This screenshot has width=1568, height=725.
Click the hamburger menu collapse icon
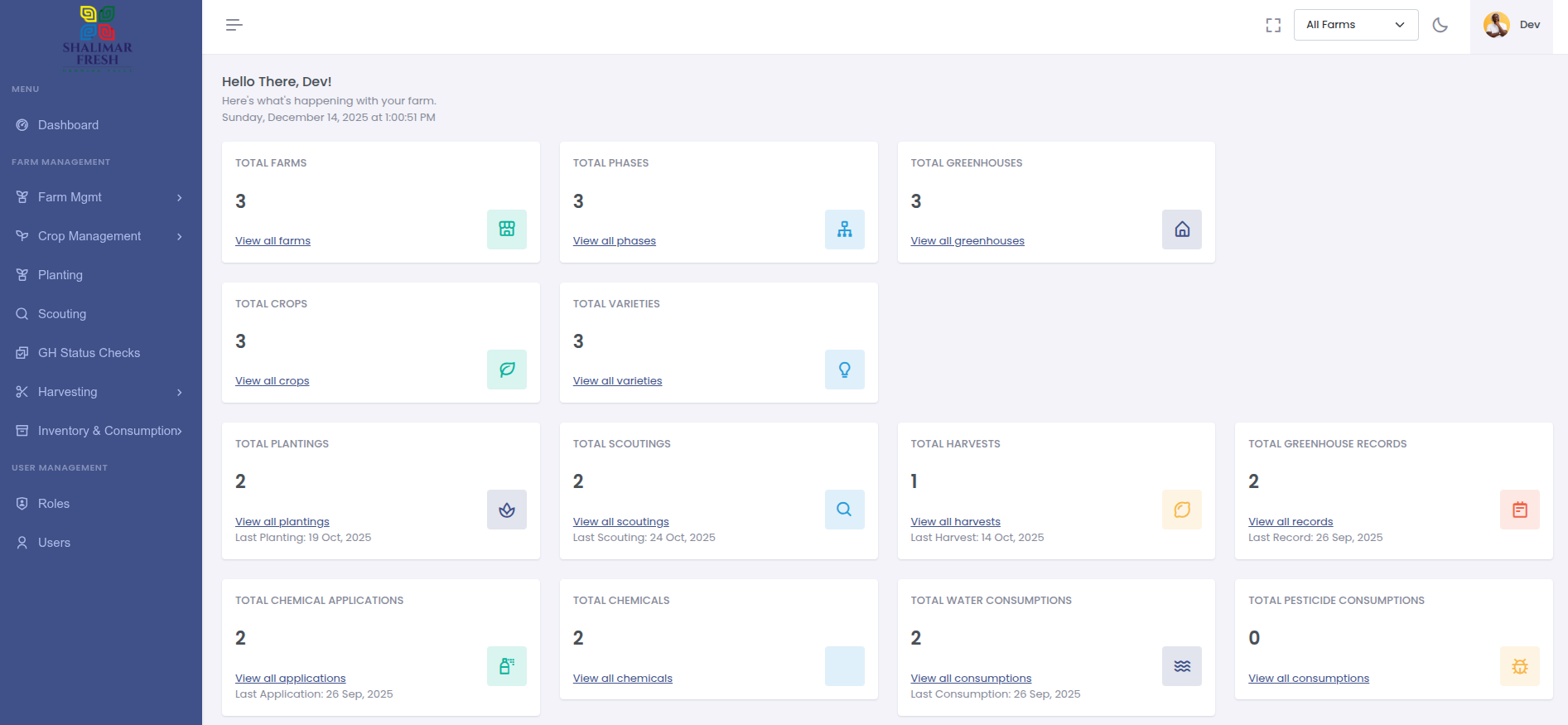(234, 25)
